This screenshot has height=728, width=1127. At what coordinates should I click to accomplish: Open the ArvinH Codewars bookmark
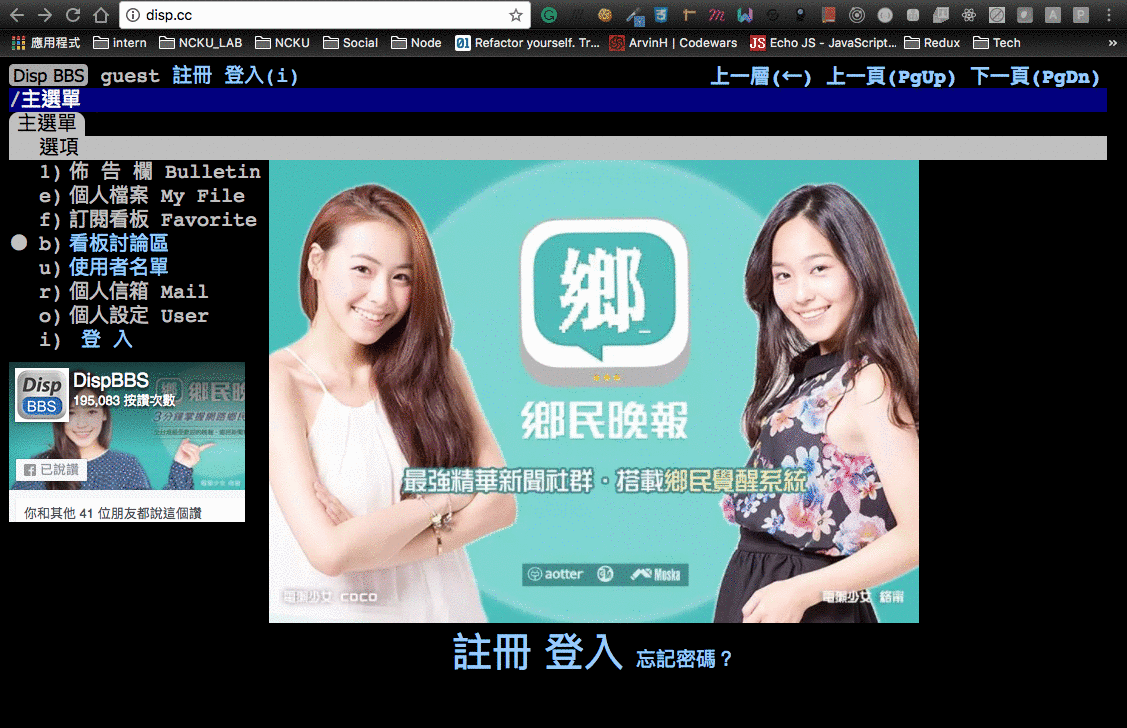coord(673,43)
